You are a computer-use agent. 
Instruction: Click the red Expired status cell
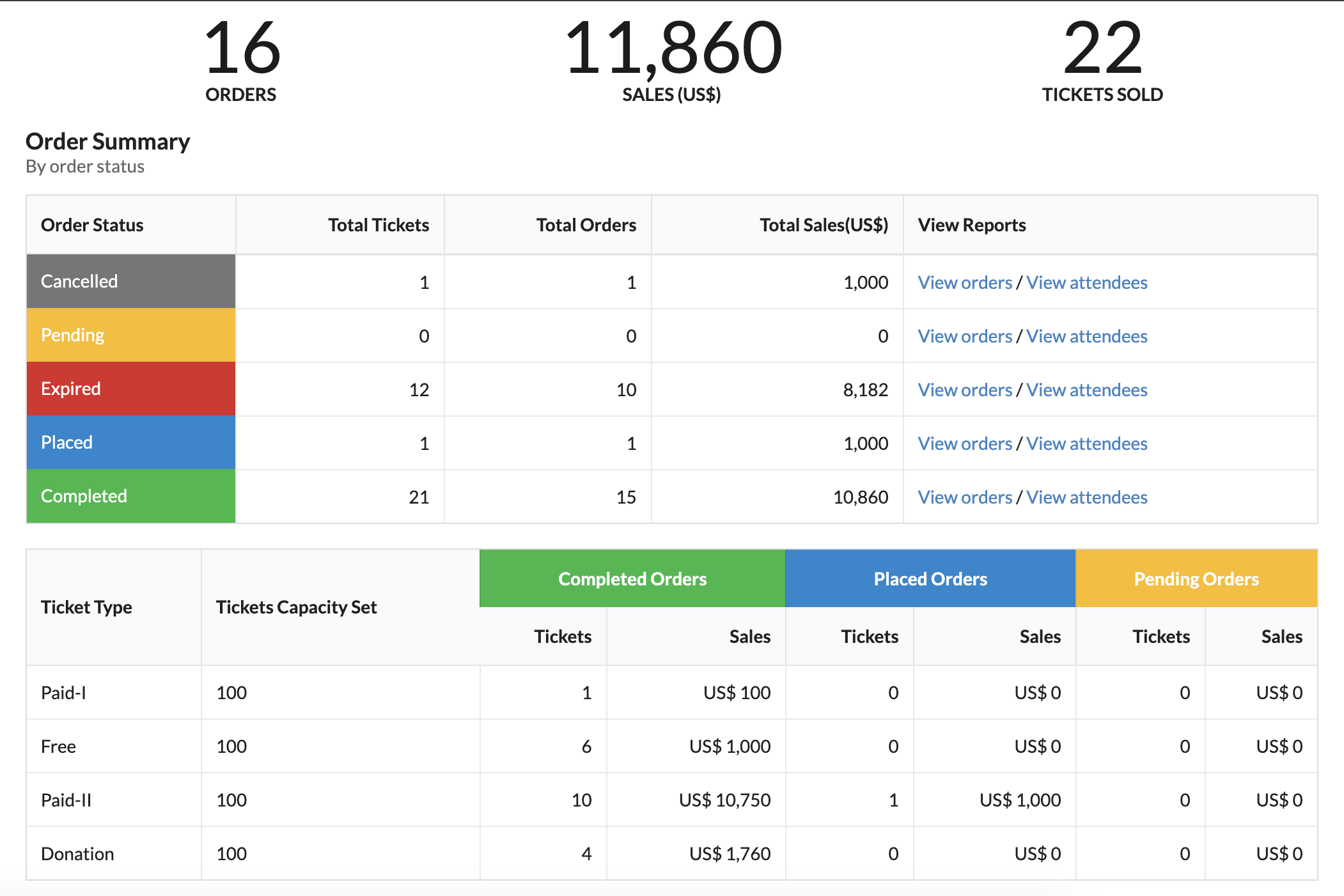pos(131,389)
